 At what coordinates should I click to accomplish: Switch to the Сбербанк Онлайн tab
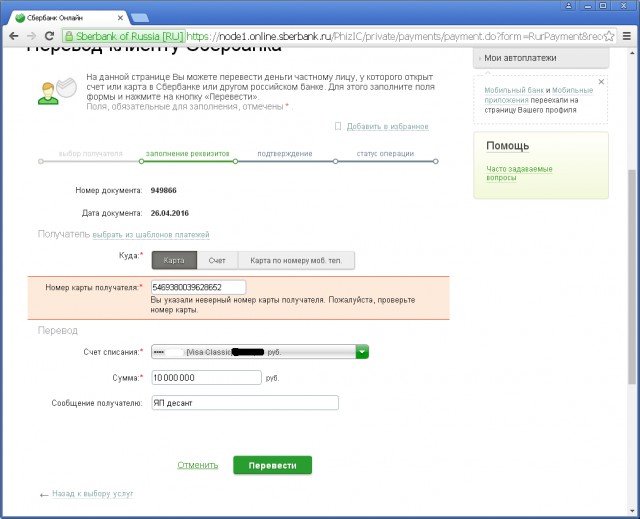pos(67,18)
